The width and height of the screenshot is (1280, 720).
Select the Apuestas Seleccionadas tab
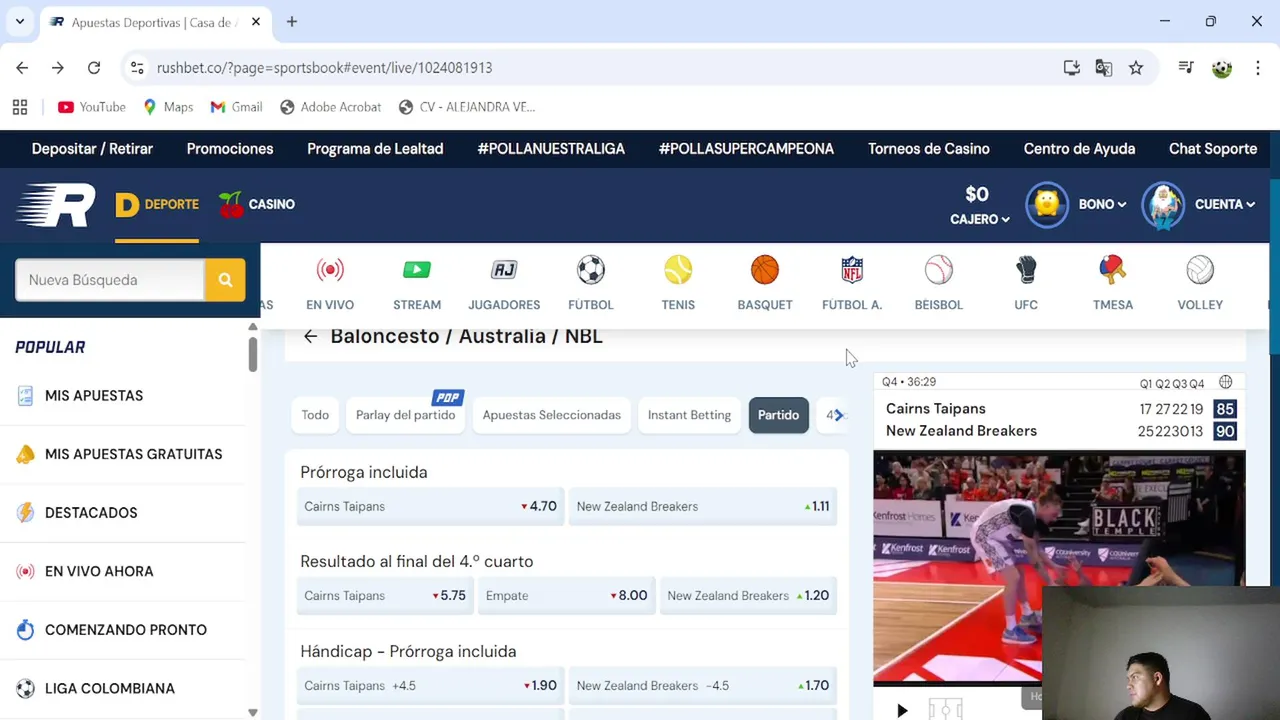[x=551, y=415]
